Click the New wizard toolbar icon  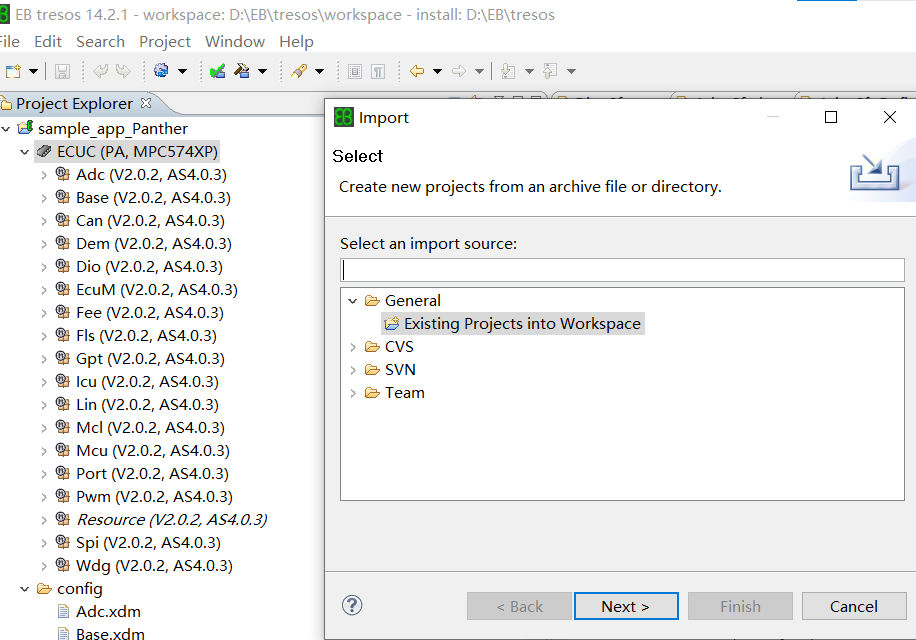point(12,71)
